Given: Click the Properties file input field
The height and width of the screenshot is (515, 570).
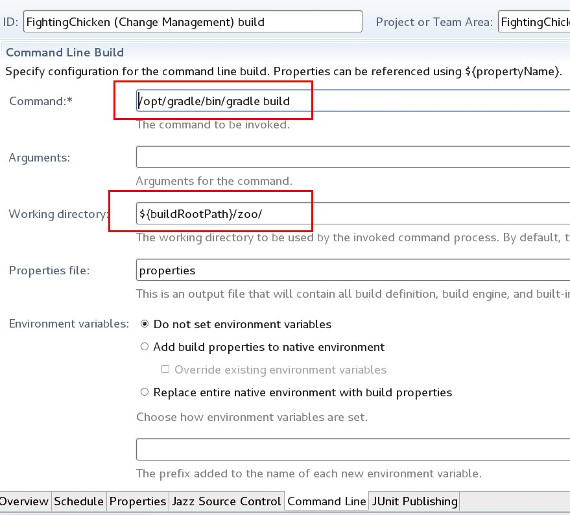Looking at the screenshot, I should tap(353, 270).
